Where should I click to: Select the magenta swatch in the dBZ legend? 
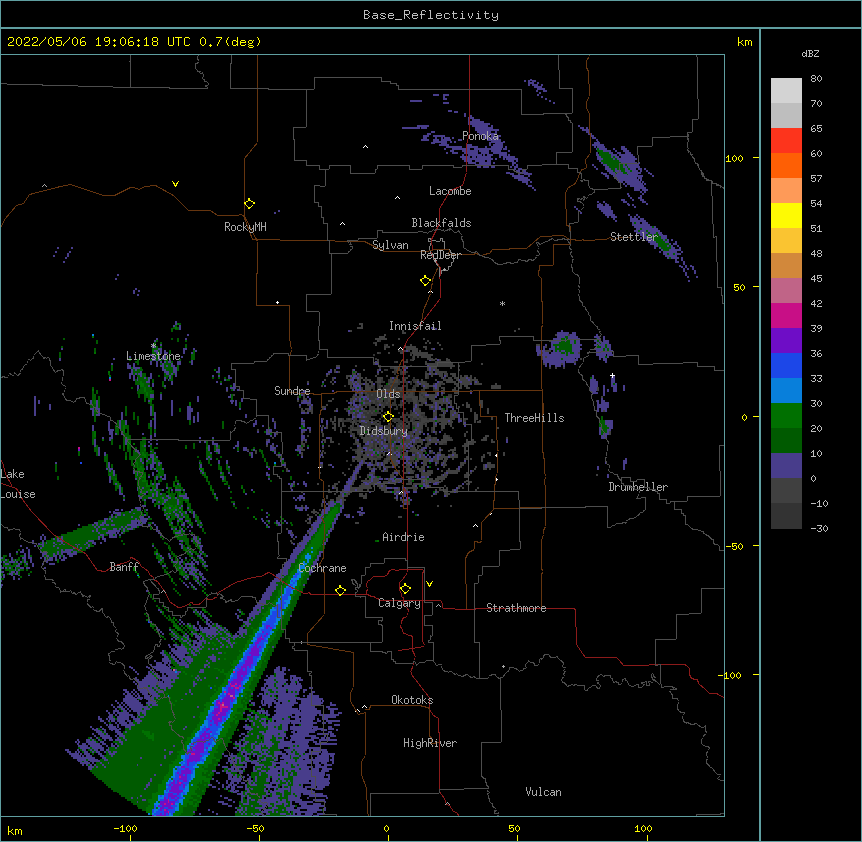pos(786,315)
